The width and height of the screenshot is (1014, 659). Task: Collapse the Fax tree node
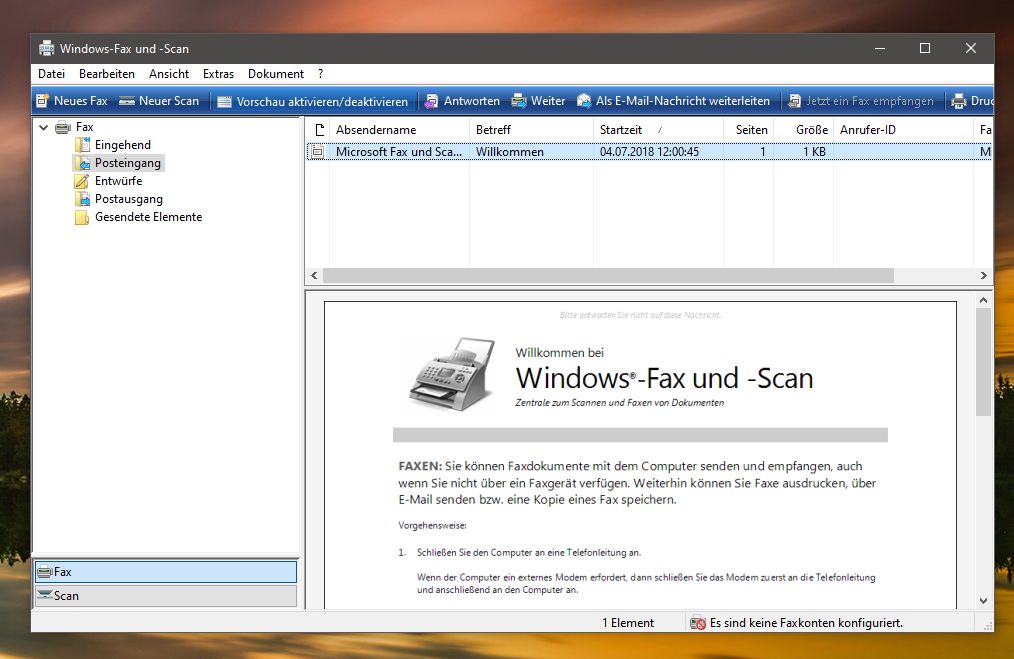click(x=43, y=127)
